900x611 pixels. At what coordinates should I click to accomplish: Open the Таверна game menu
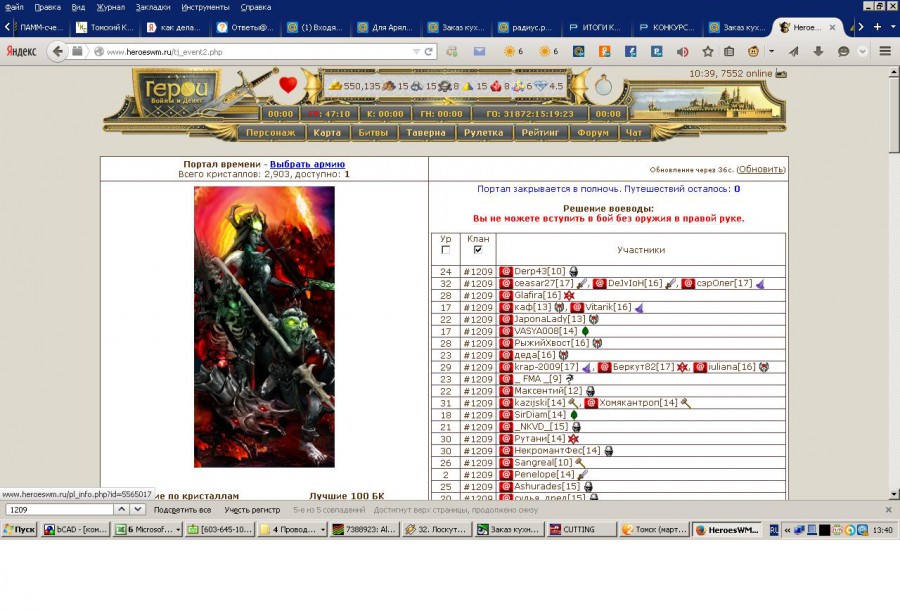tap(425, 133)
